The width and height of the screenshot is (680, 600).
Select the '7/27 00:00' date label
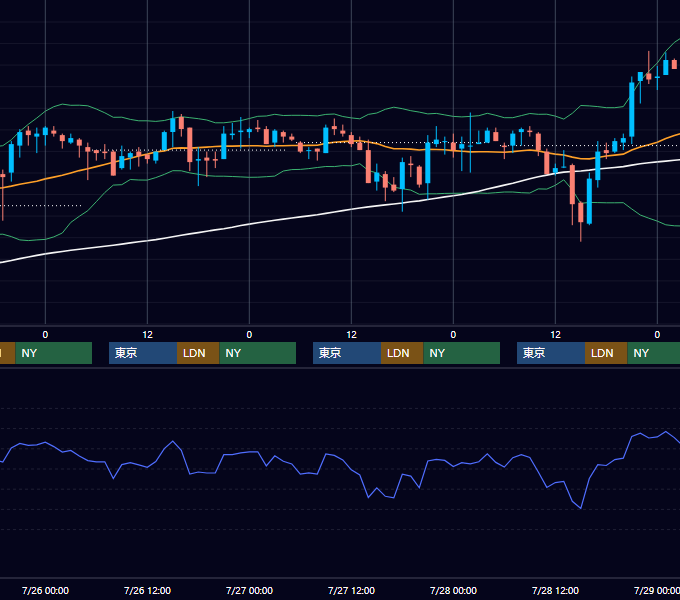[249, 590]
